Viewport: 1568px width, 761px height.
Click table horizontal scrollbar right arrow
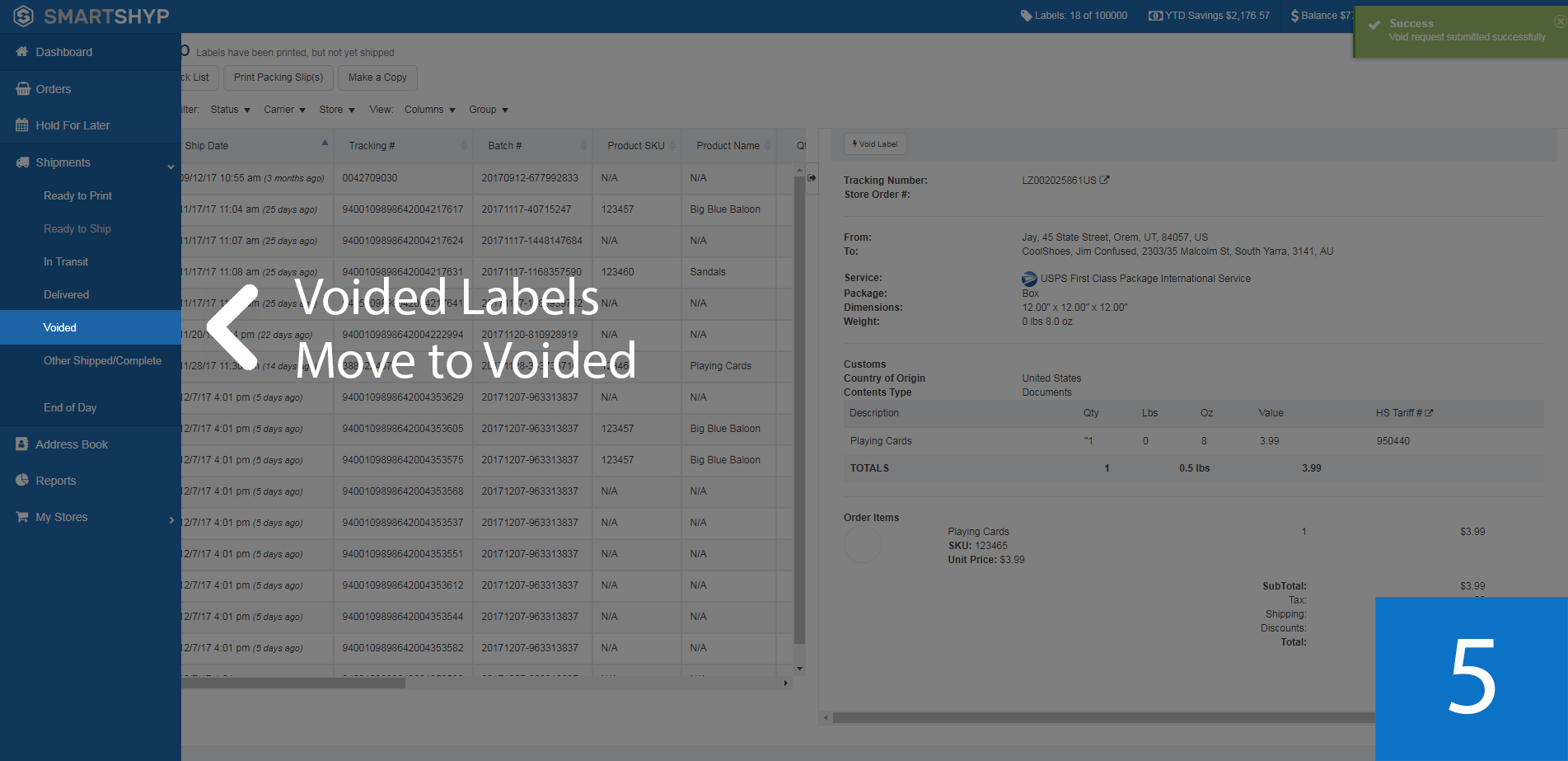785,683
